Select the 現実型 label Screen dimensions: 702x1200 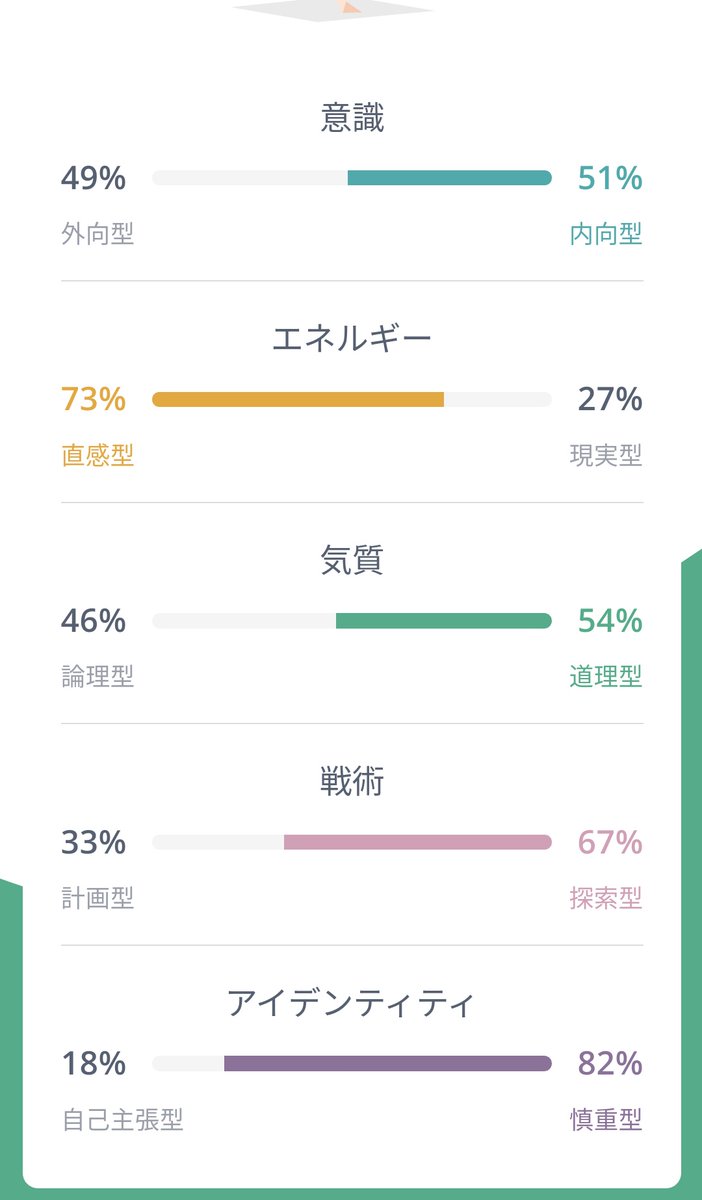click(605, 456)
